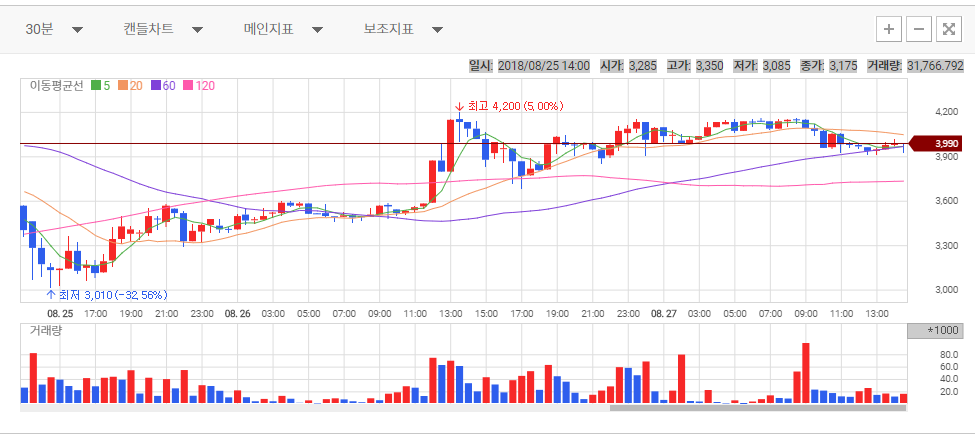Select the 3,990 current price tag
The height and width of the screenshot is (443, 975).
click(x=946, y=144)
